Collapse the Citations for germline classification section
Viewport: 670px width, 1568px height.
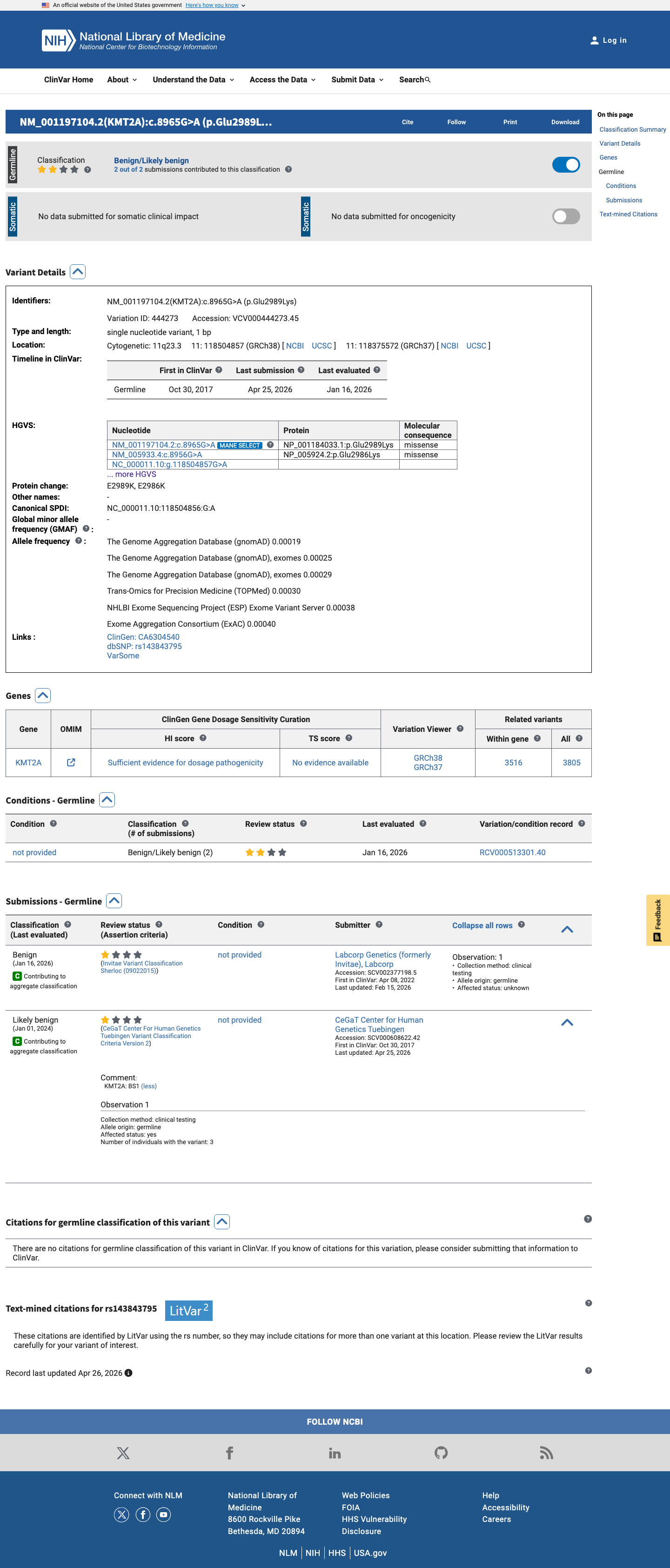coord(222,1222)
